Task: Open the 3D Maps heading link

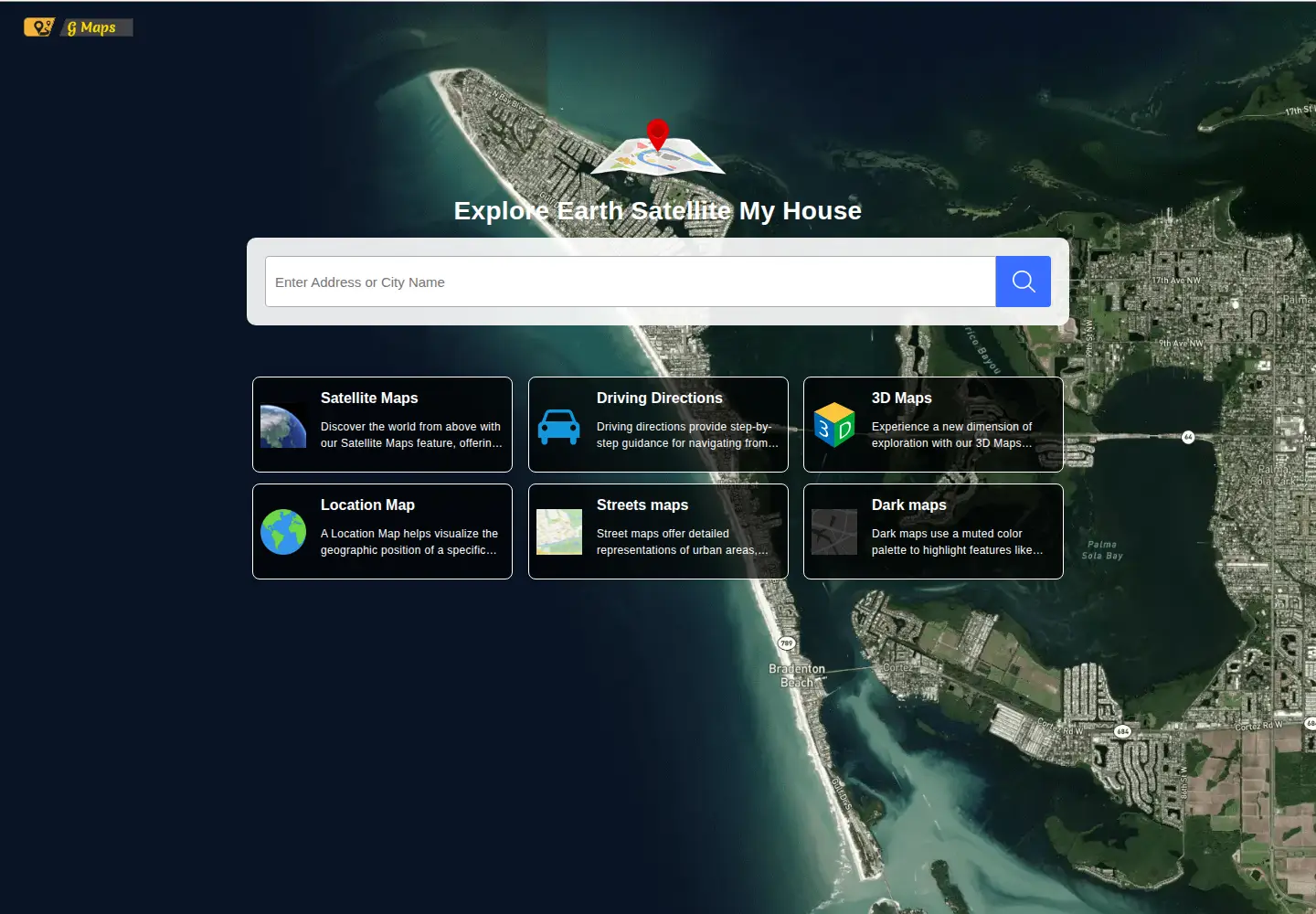Action: pyautogui.click(x=902, y=398)
